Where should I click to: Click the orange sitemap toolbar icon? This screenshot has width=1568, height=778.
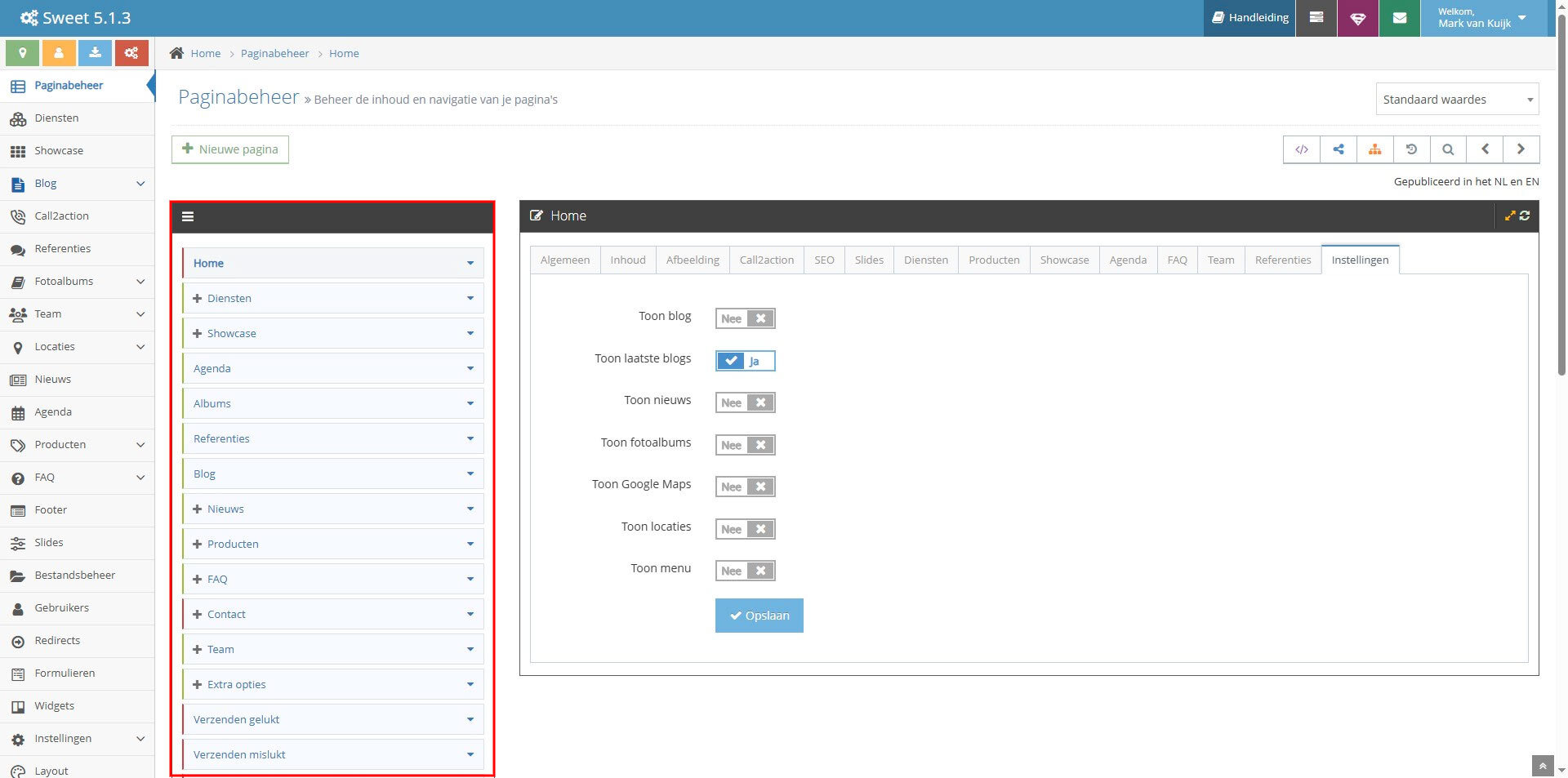coord(1375,149)
